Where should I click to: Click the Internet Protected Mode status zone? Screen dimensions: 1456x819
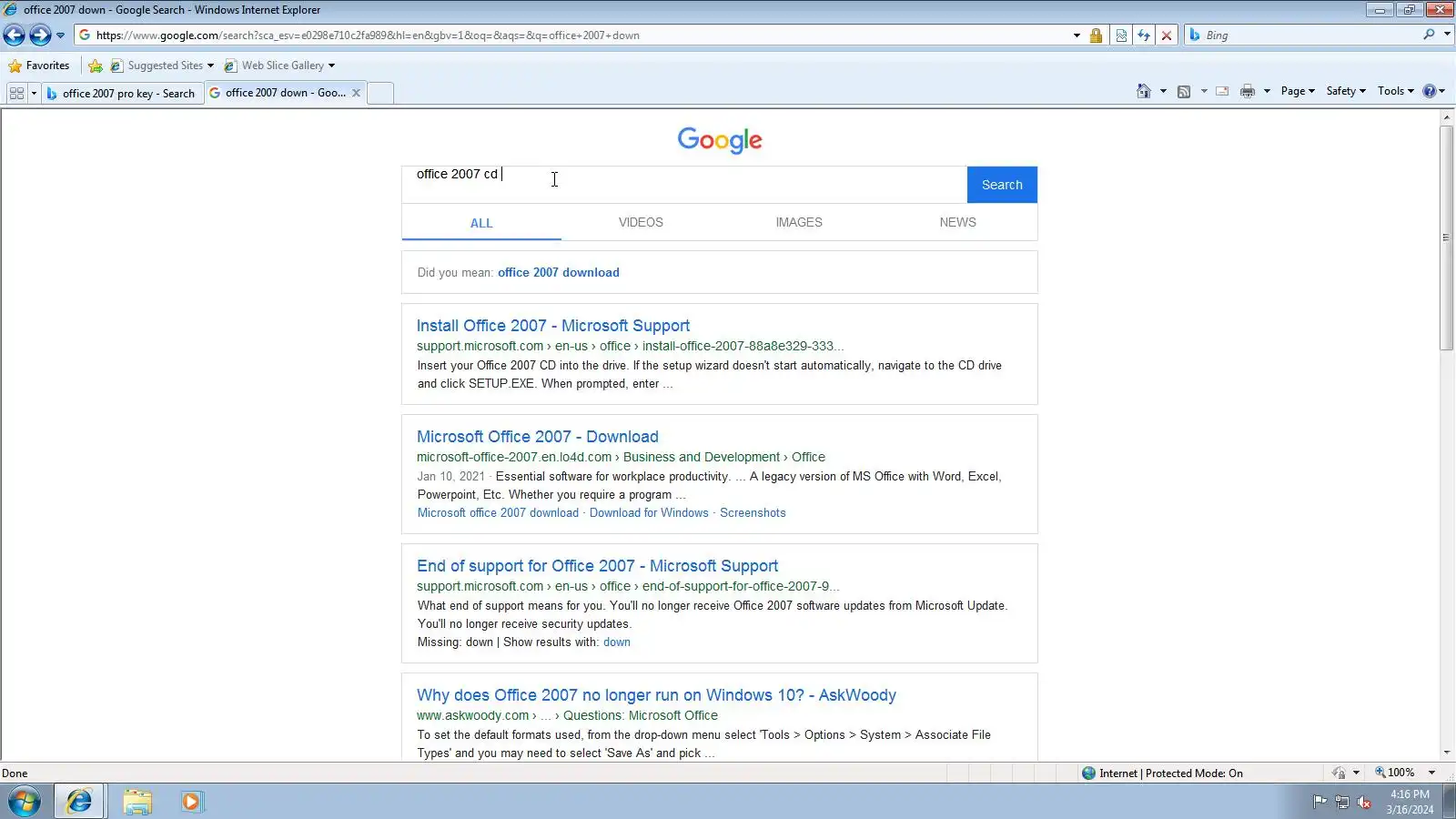pyautogui.click(x=1162, y=773)
